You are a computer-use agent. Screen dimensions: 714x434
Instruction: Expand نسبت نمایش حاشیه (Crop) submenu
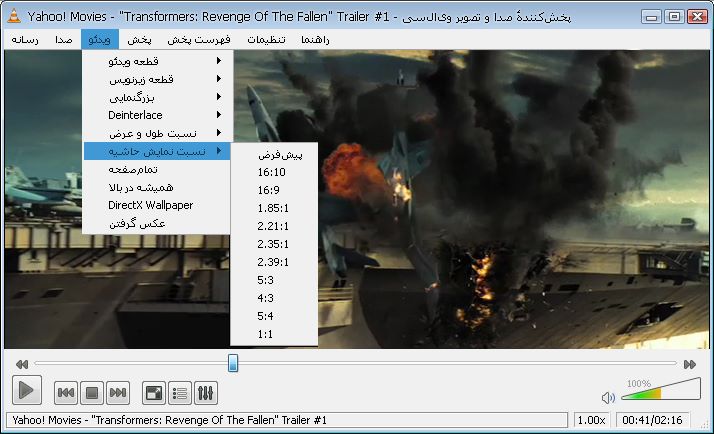[157, 151]
